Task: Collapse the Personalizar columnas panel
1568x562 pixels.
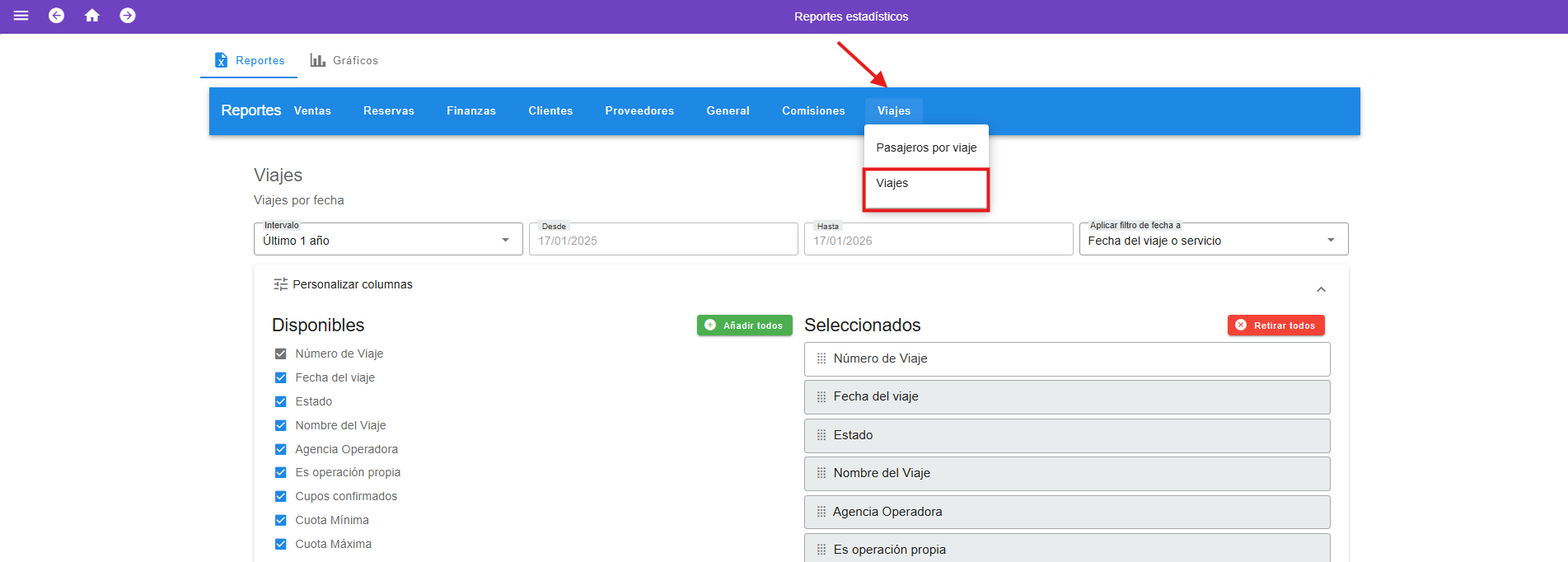Action: [1321, 289]
